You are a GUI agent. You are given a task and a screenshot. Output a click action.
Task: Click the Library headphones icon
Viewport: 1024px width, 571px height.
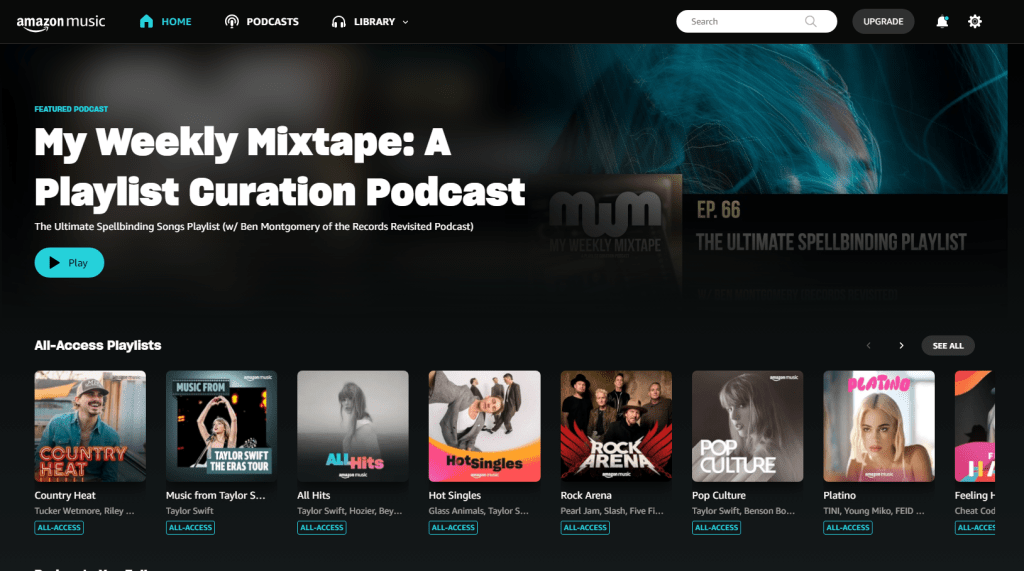tap(339, 21)
